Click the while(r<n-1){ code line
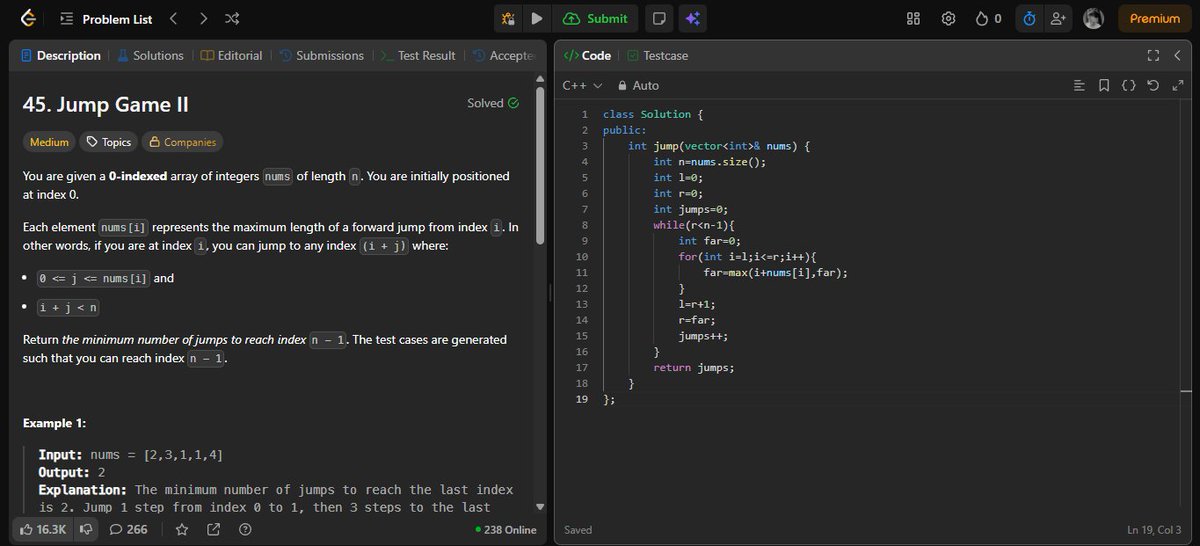This screenshot has width=1200, height=546. point(694,225)
